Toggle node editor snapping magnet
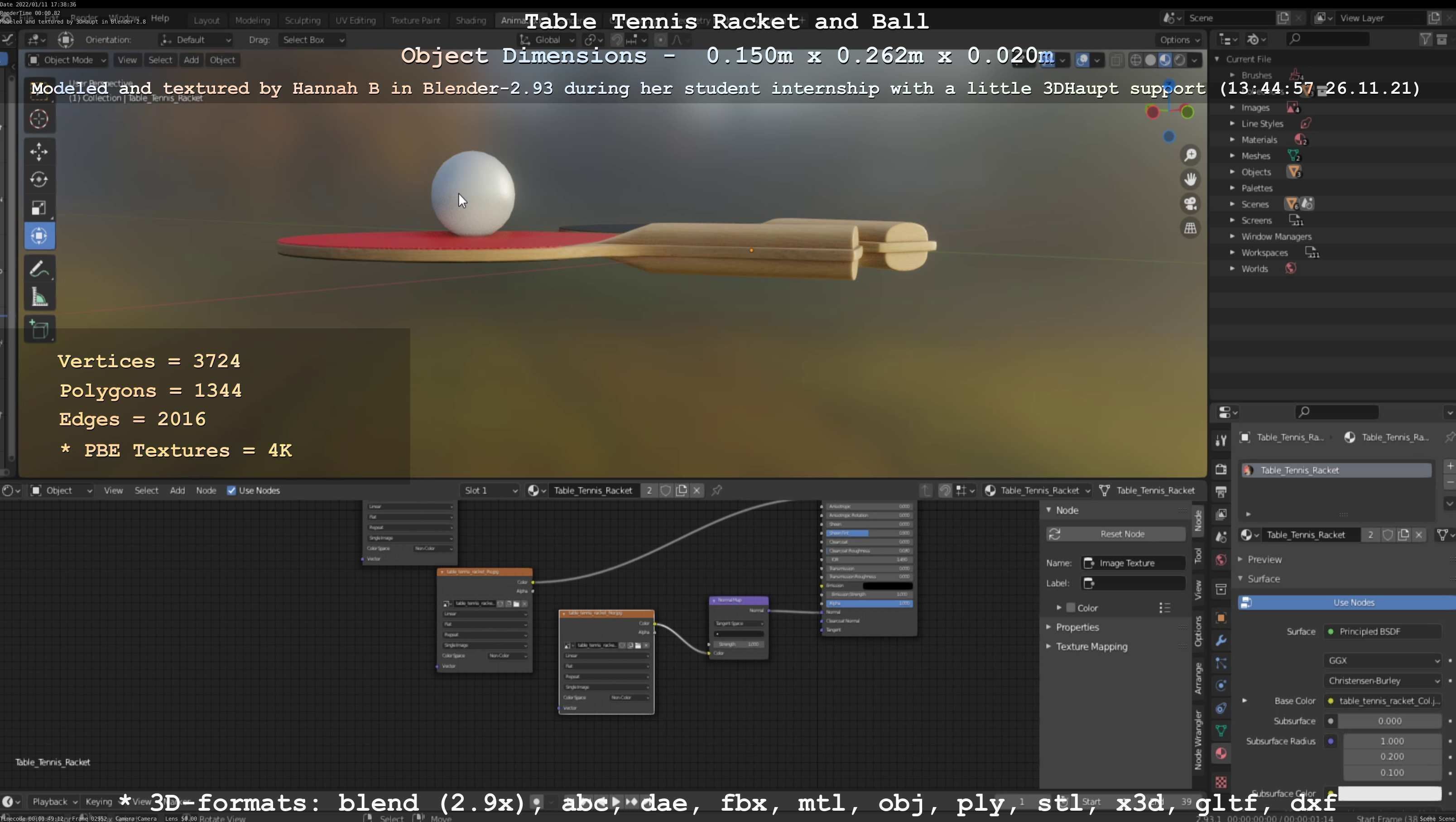Screen dimensions: 1456x822 [x=945, y=490]
